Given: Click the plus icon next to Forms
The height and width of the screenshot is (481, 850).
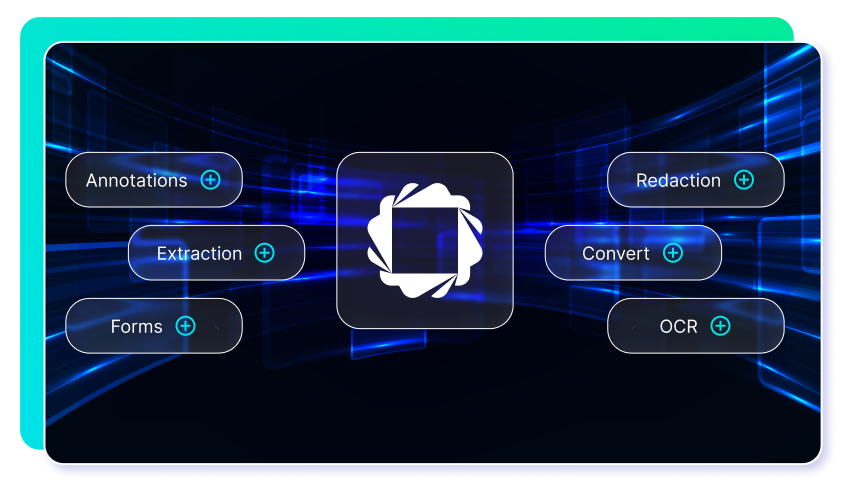Looking at the screenshot, I should point(185,326).
